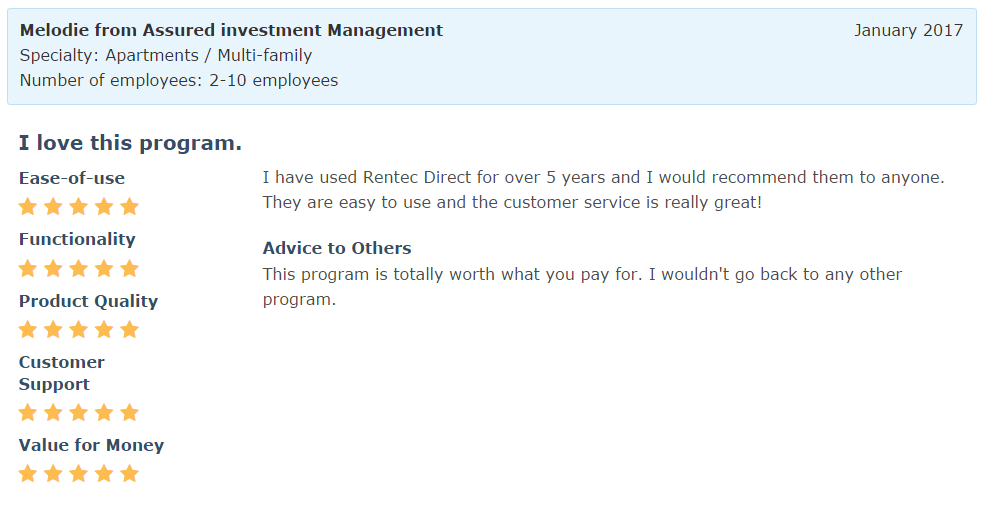Click the first star under Ease-of-use
Image resolution: width=984 pixels, height=511 pixels.
click(x=28, y=207)
